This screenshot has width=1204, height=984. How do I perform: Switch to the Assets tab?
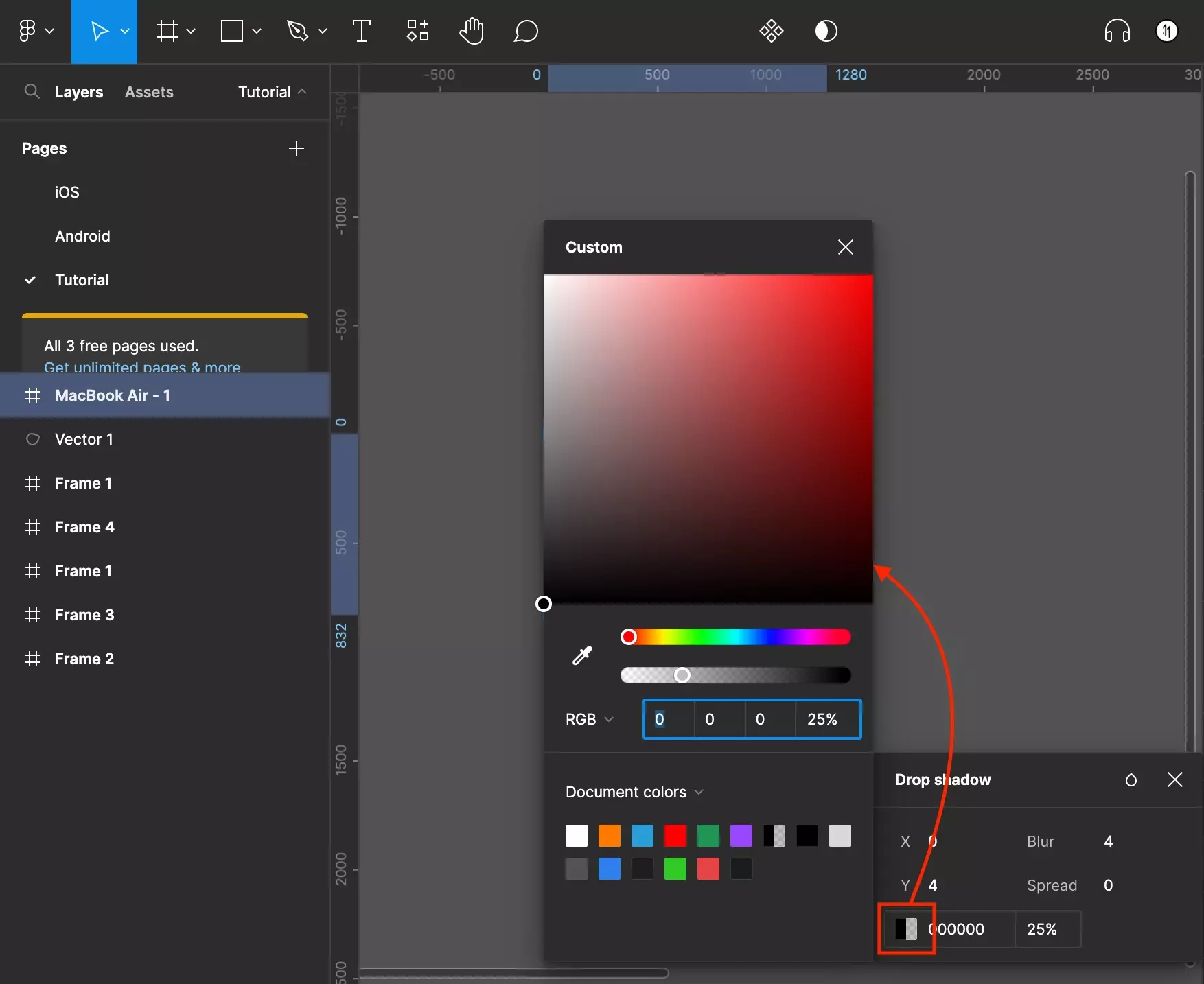[x=149, y=92]
